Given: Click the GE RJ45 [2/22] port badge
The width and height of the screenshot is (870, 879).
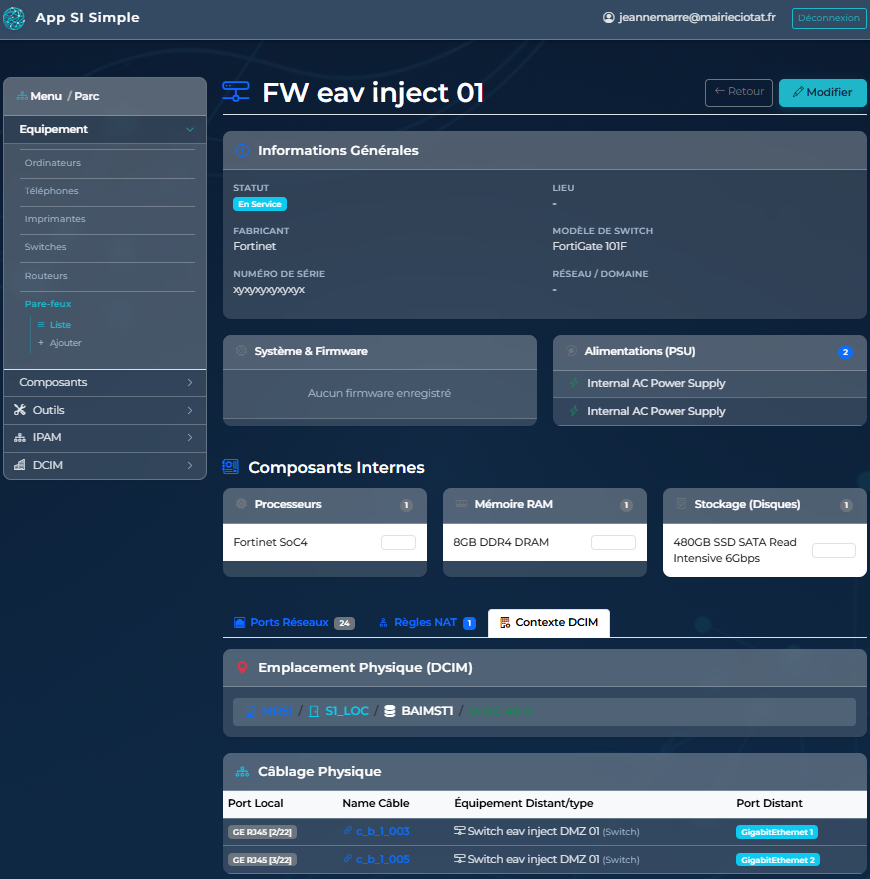Looking at the screenshot, I should 262,832.
